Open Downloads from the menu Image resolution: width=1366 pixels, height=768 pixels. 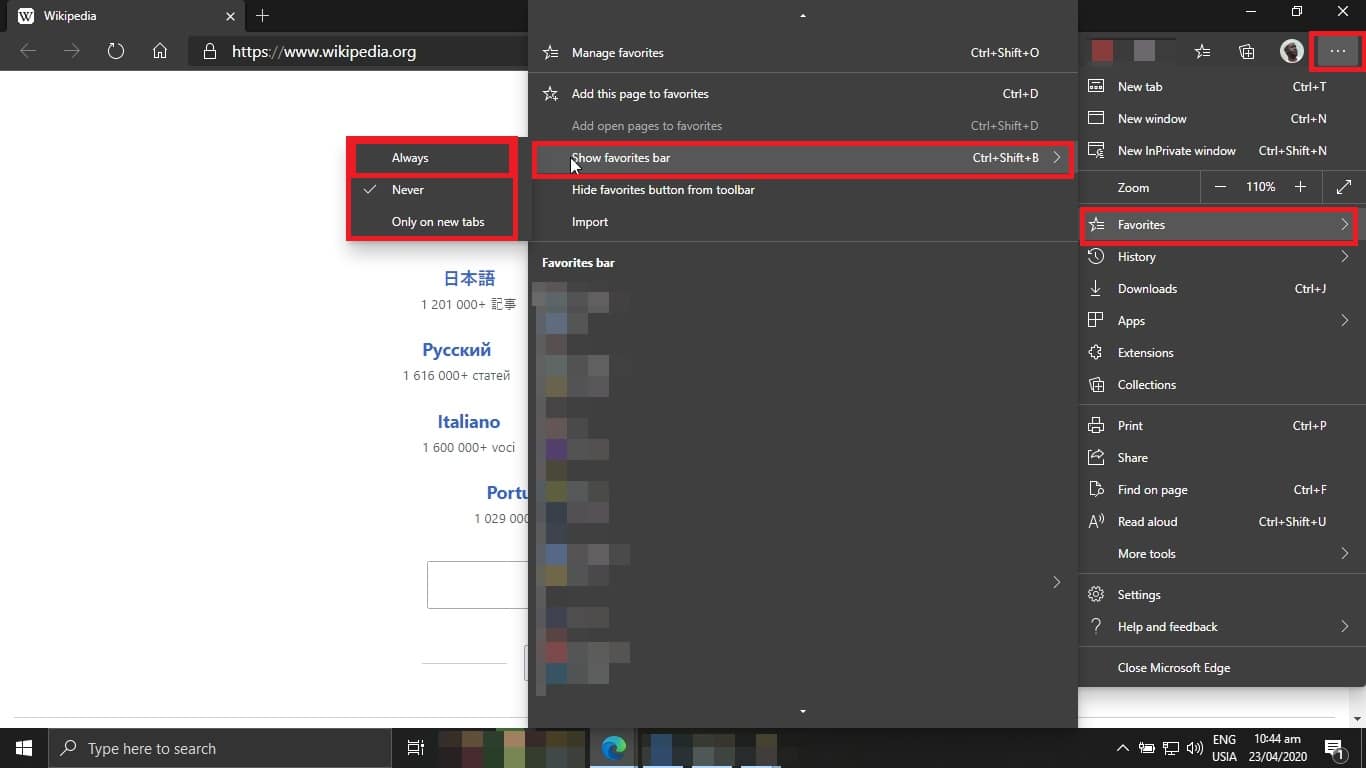coord(1222,289)
